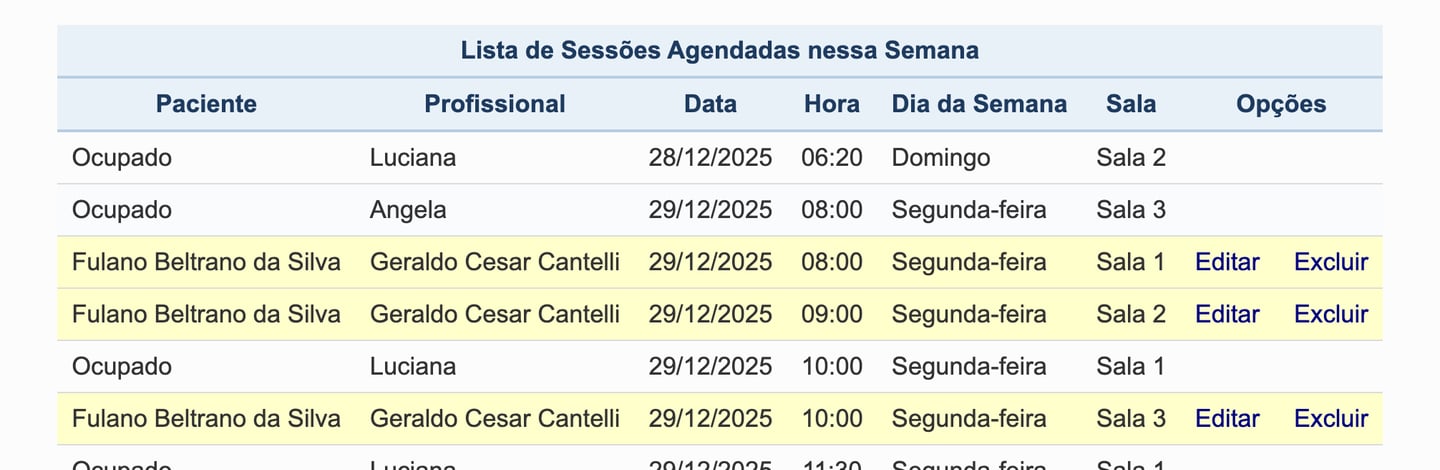Select the Data column header
1440x470 pixels.
pyautogui.click(x=710, y=104)
